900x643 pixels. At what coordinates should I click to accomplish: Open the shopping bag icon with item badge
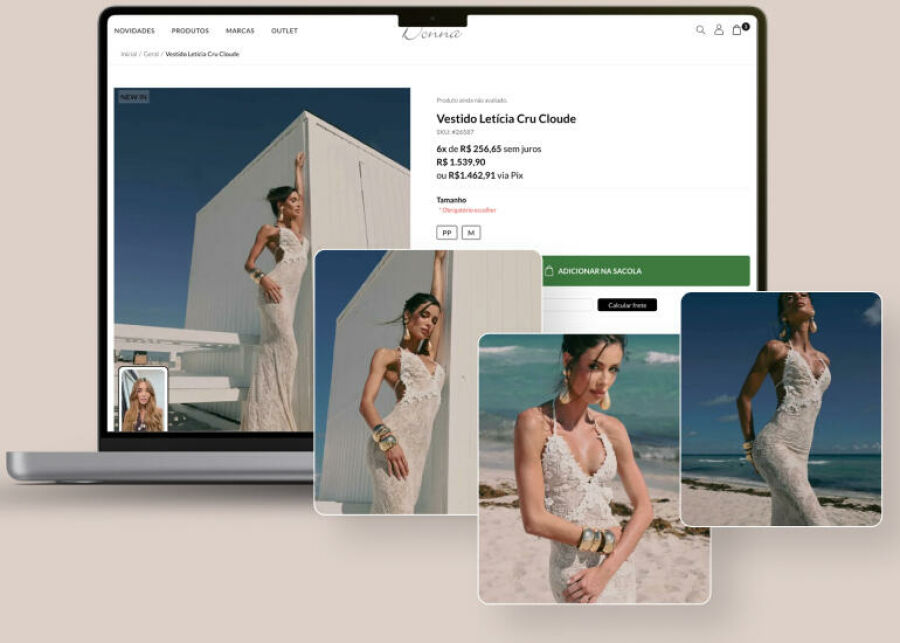736,30
